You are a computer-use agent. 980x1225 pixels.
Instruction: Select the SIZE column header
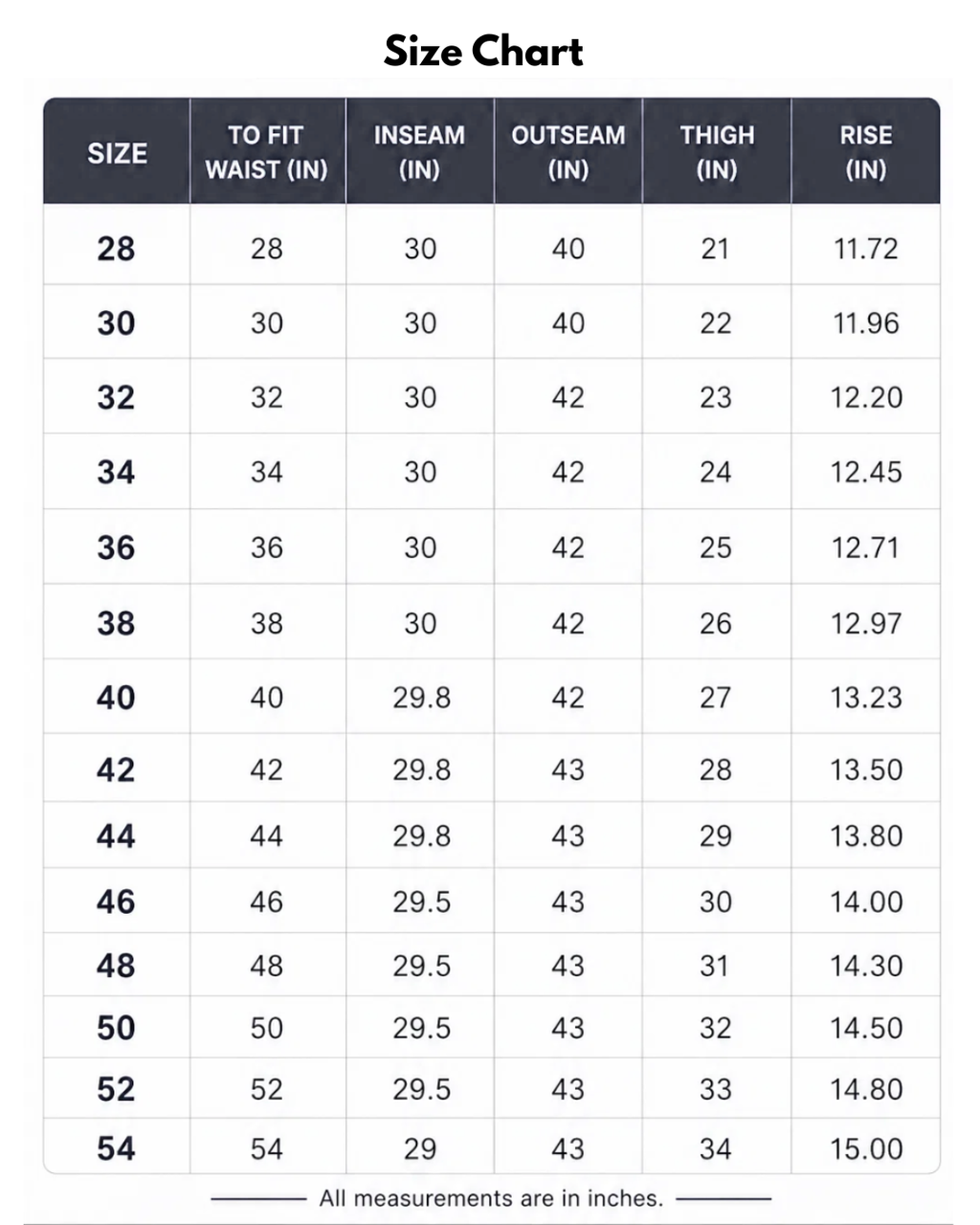click(117, 153)
